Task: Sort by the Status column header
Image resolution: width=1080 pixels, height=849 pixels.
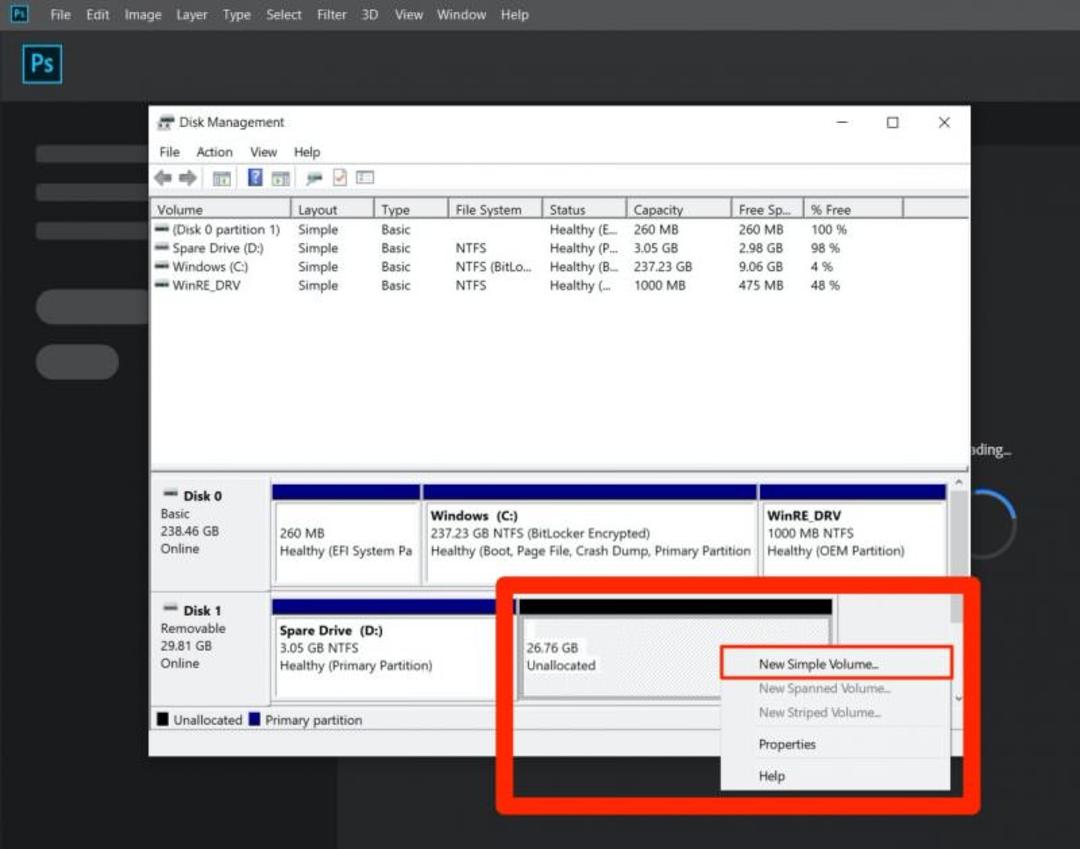Action: click(x=584, y=209)
